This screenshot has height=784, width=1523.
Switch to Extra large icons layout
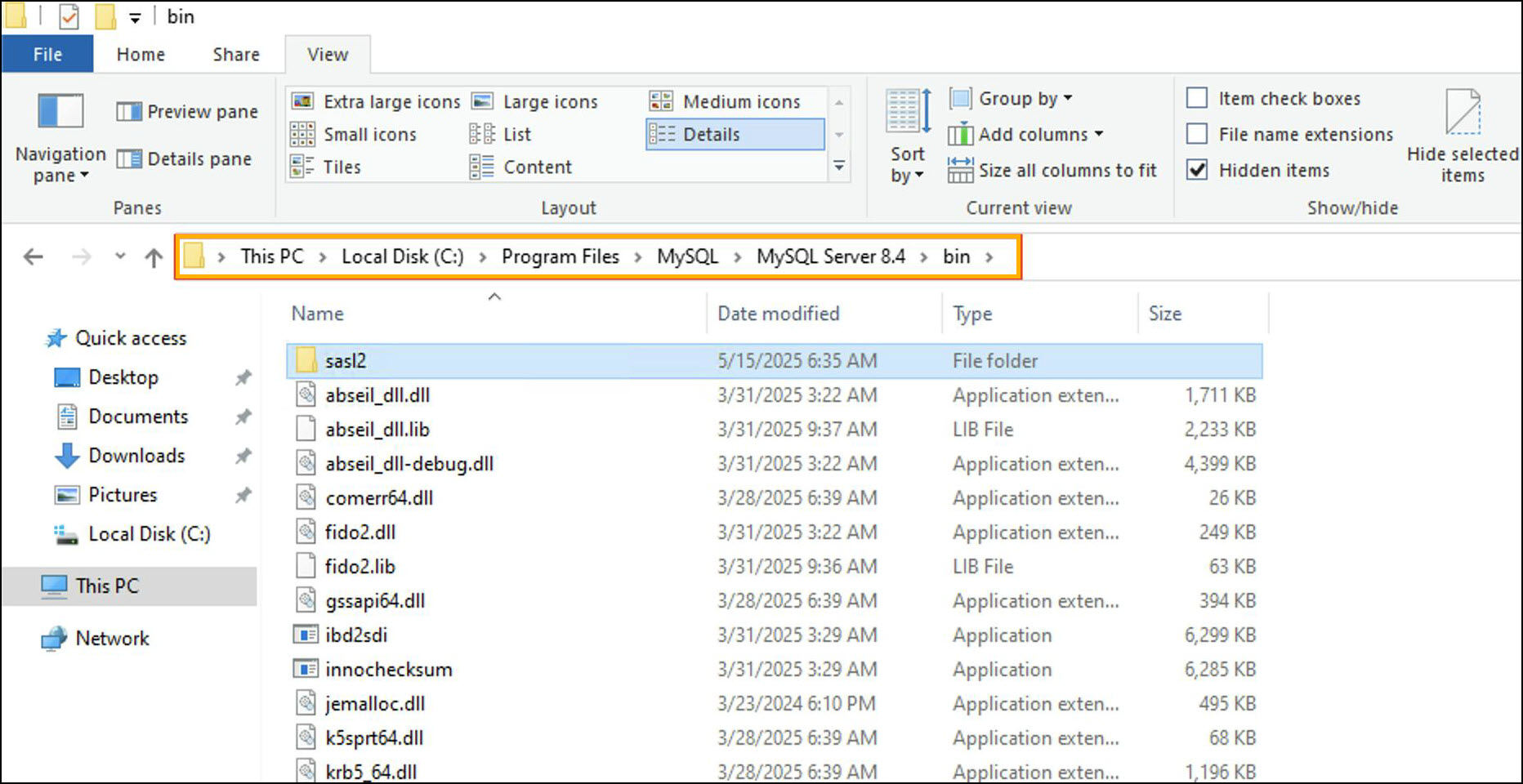click(x=377, y=102)
